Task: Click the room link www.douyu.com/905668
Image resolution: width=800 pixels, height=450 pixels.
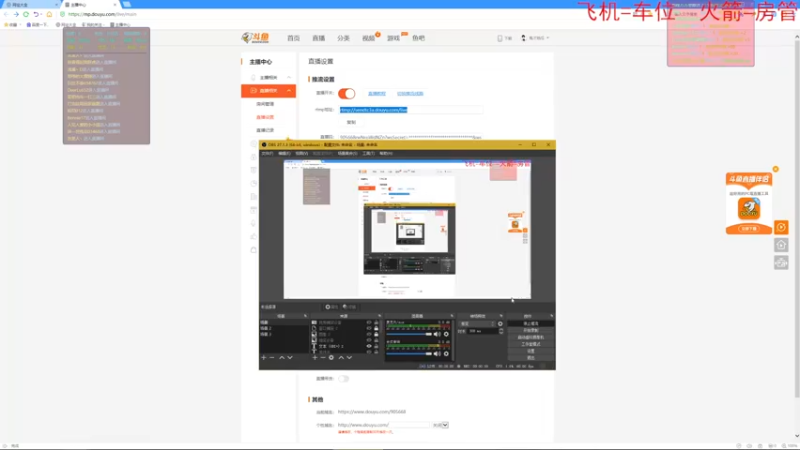Action: click(x=372, y=412)
